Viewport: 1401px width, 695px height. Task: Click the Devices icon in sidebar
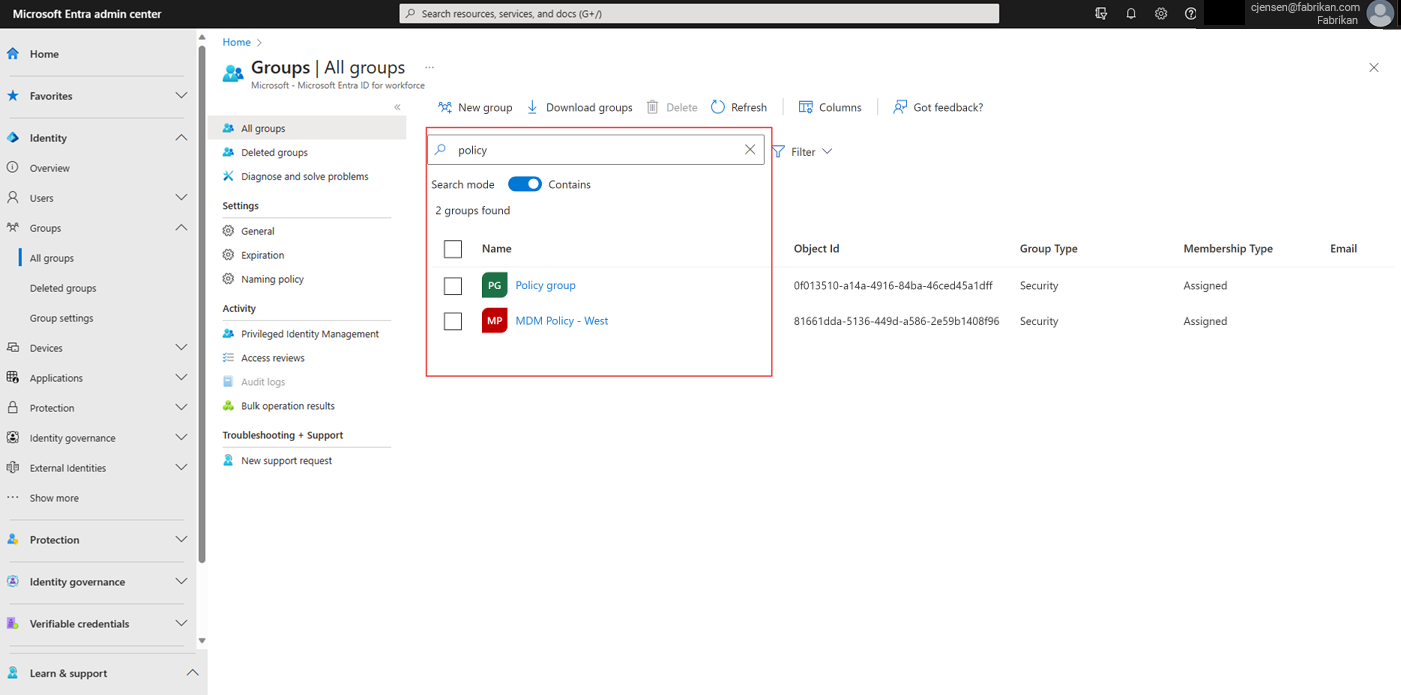pos(13,348)
